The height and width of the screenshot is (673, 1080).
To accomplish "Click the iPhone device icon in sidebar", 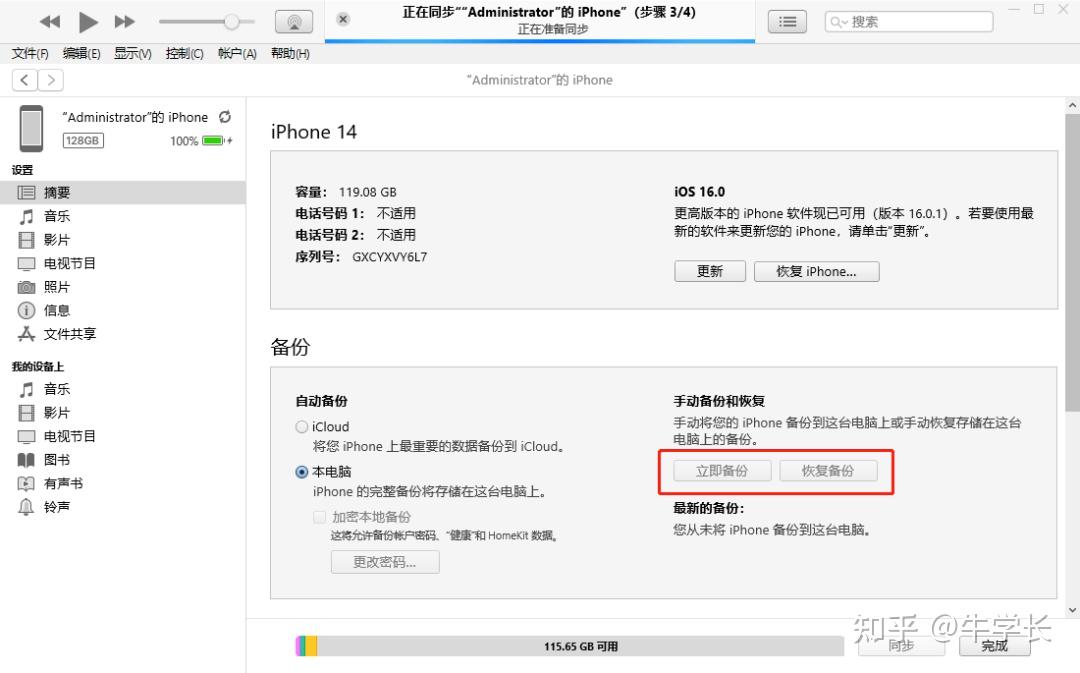I will 31,128.
